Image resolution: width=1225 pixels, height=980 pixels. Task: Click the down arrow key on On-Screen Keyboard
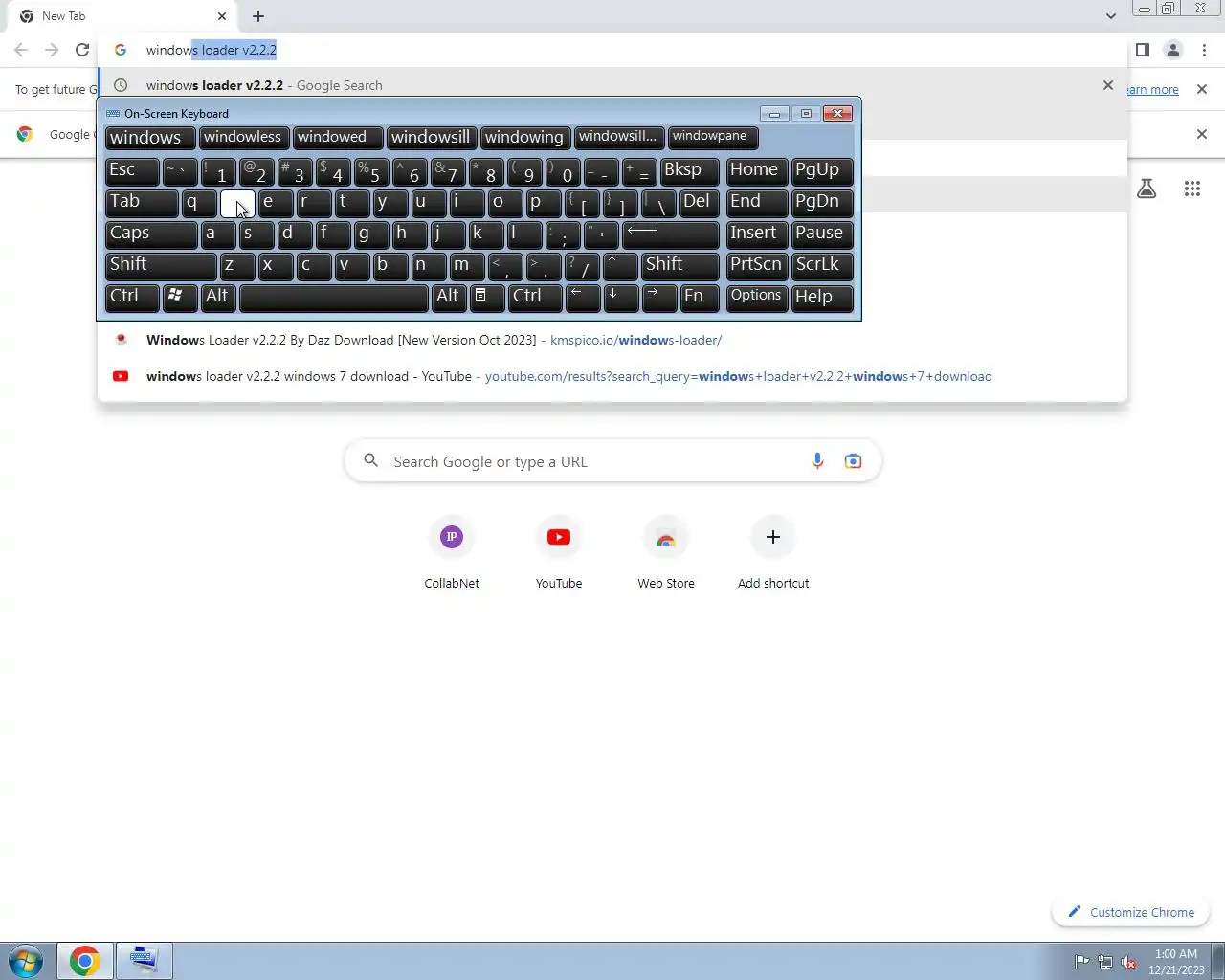[x=620, y=298]
